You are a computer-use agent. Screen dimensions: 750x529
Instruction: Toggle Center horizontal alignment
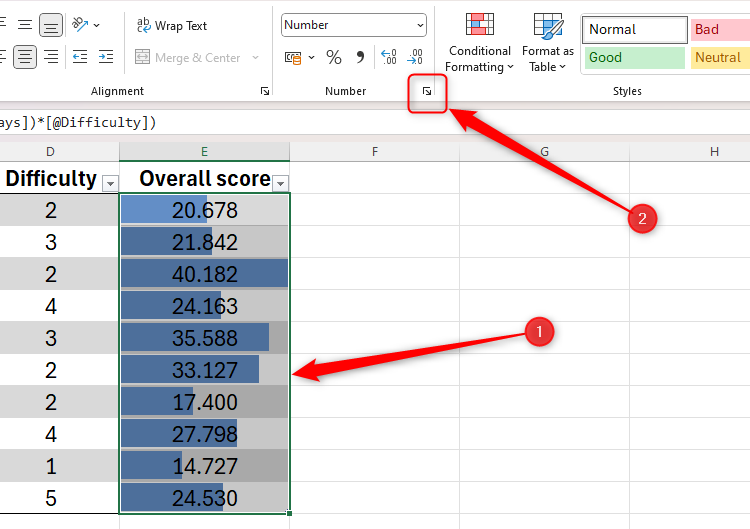point(25,57)
